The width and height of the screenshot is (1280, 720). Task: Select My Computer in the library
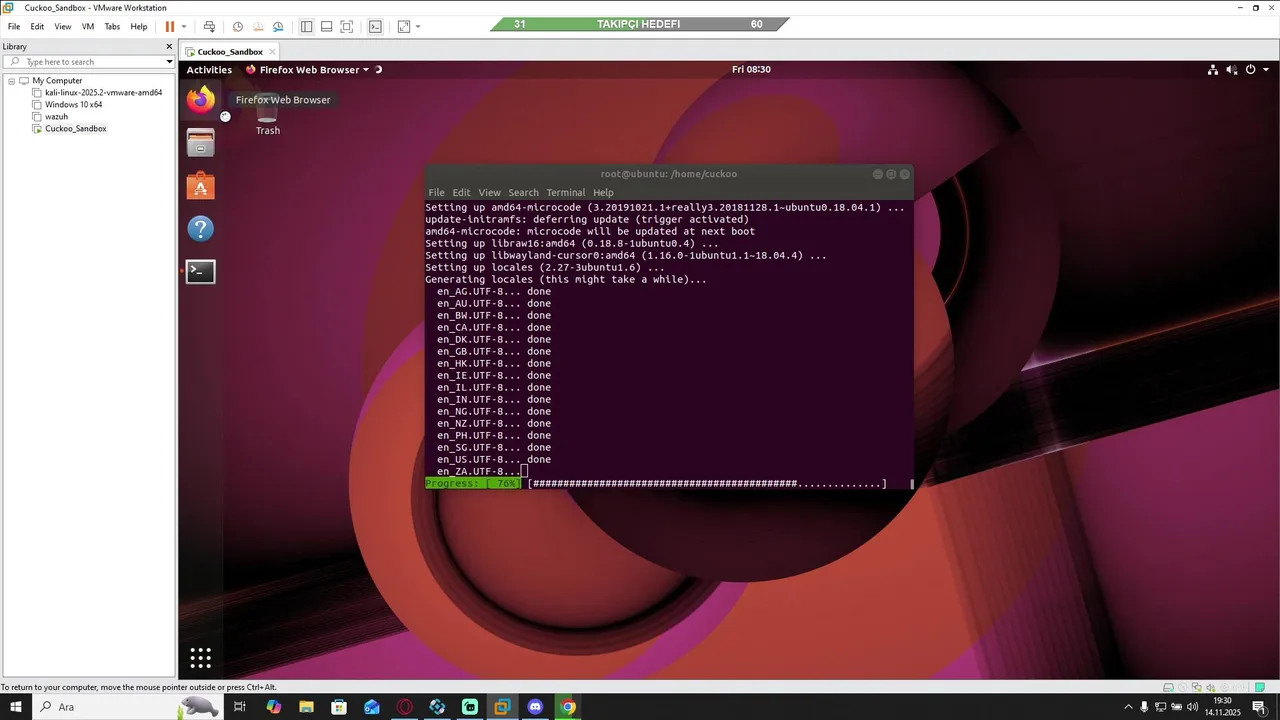[57, 81]
